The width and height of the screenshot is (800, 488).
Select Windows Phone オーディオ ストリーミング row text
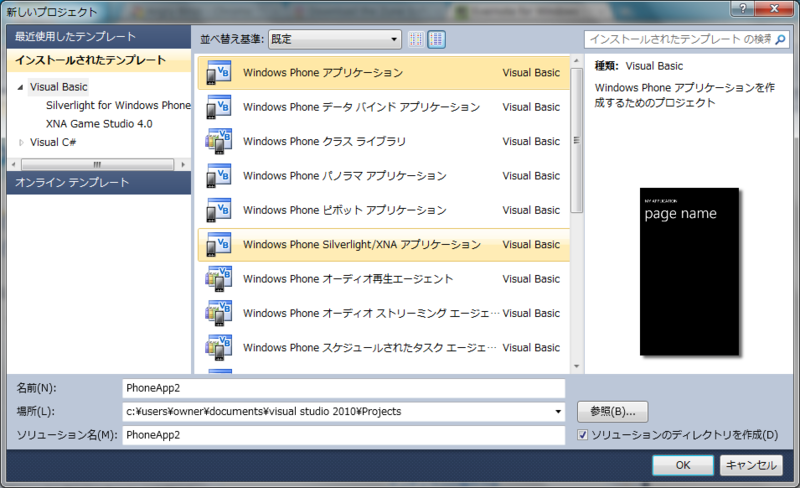tap(370, 313)
